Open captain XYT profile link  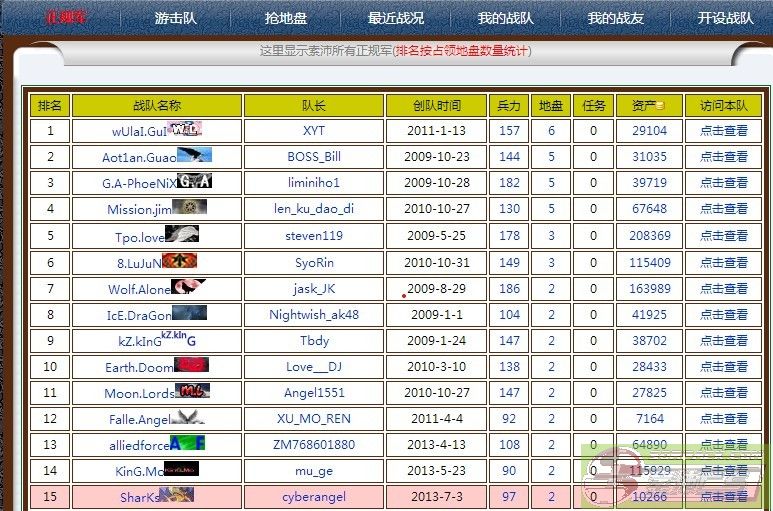(314, 131)
